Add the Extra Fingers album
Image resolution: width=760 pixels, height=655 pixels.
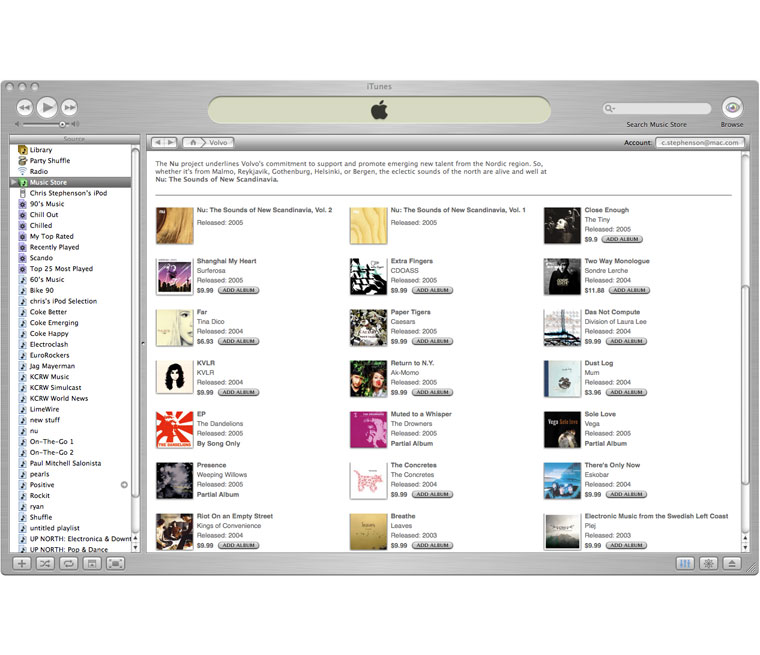coord(432,290)
